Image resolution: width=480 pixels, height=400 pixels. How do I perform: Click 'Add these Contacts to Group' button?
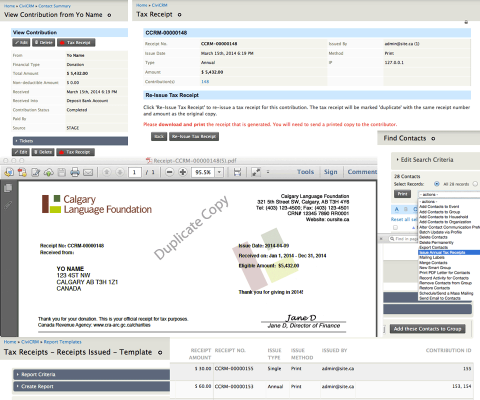[428, 329]
